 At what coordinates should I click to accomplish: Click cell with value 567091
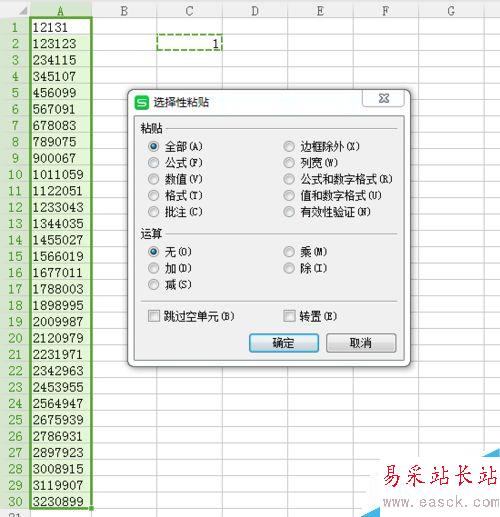pyautogui.click(x=61, y=109)
